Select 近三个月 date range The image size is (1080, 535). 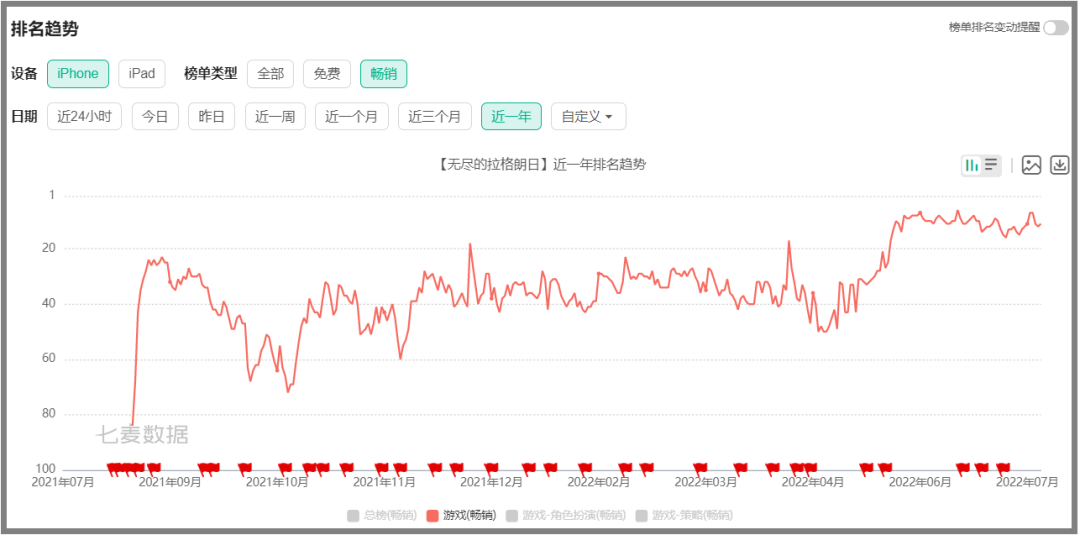pyautogui.click(x=435, y=116)
